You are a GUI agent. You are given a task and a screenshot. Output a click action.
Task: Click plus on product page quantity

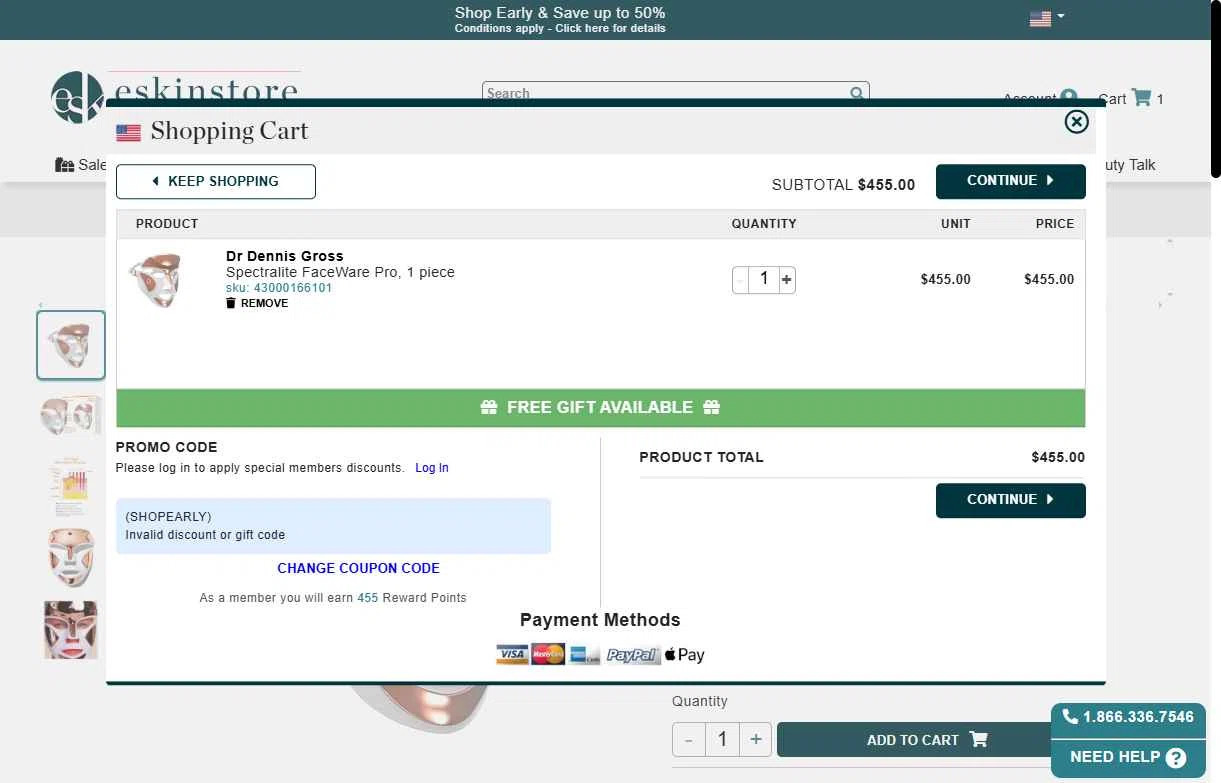pos(756,740)
